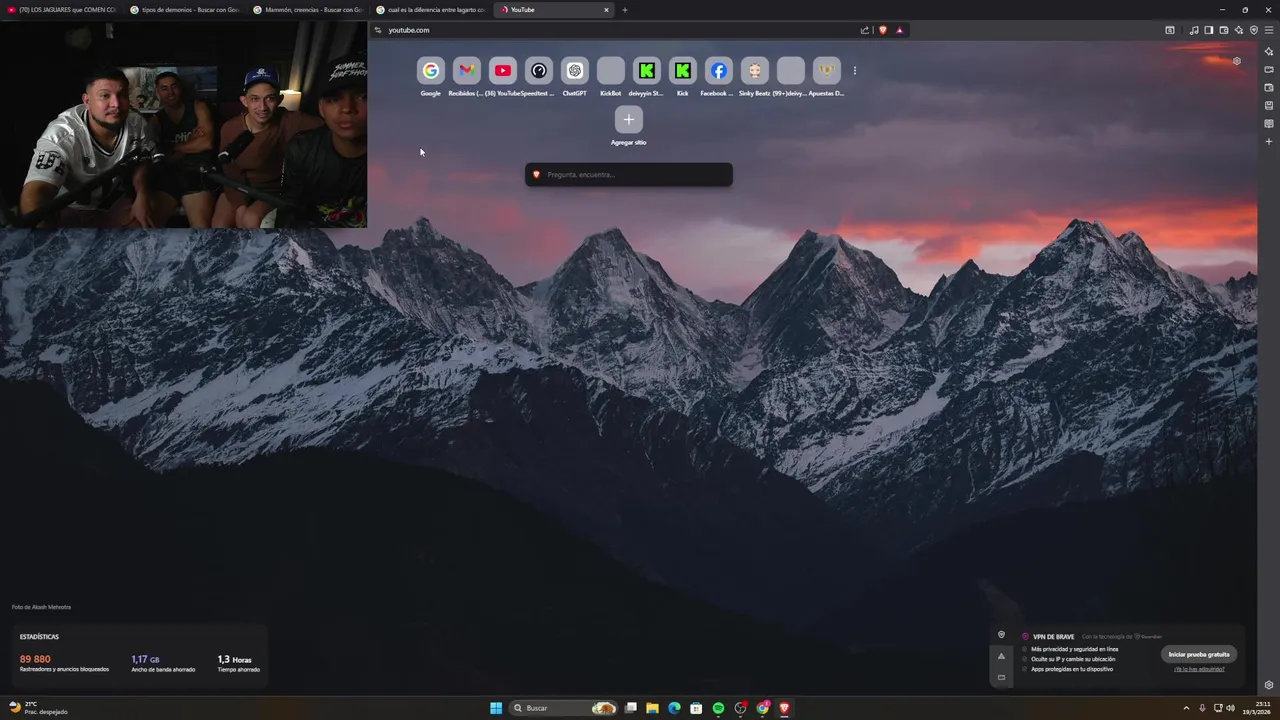Open the Windows Start menu
Image resolution: width=1280 pixels, height=720 pixels.
pos(496,708)
